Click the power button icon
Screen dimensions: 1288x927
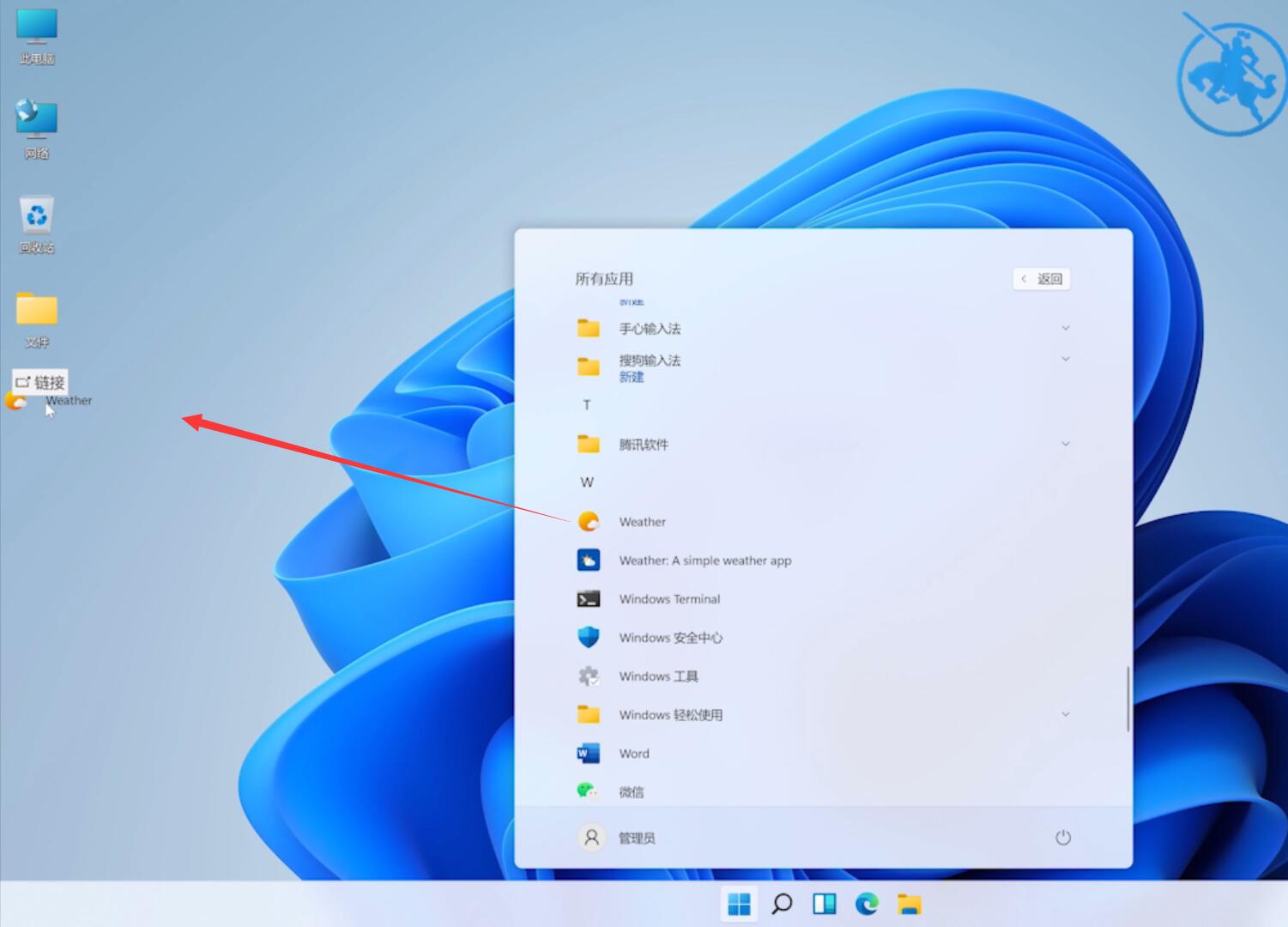[1063, 838]
